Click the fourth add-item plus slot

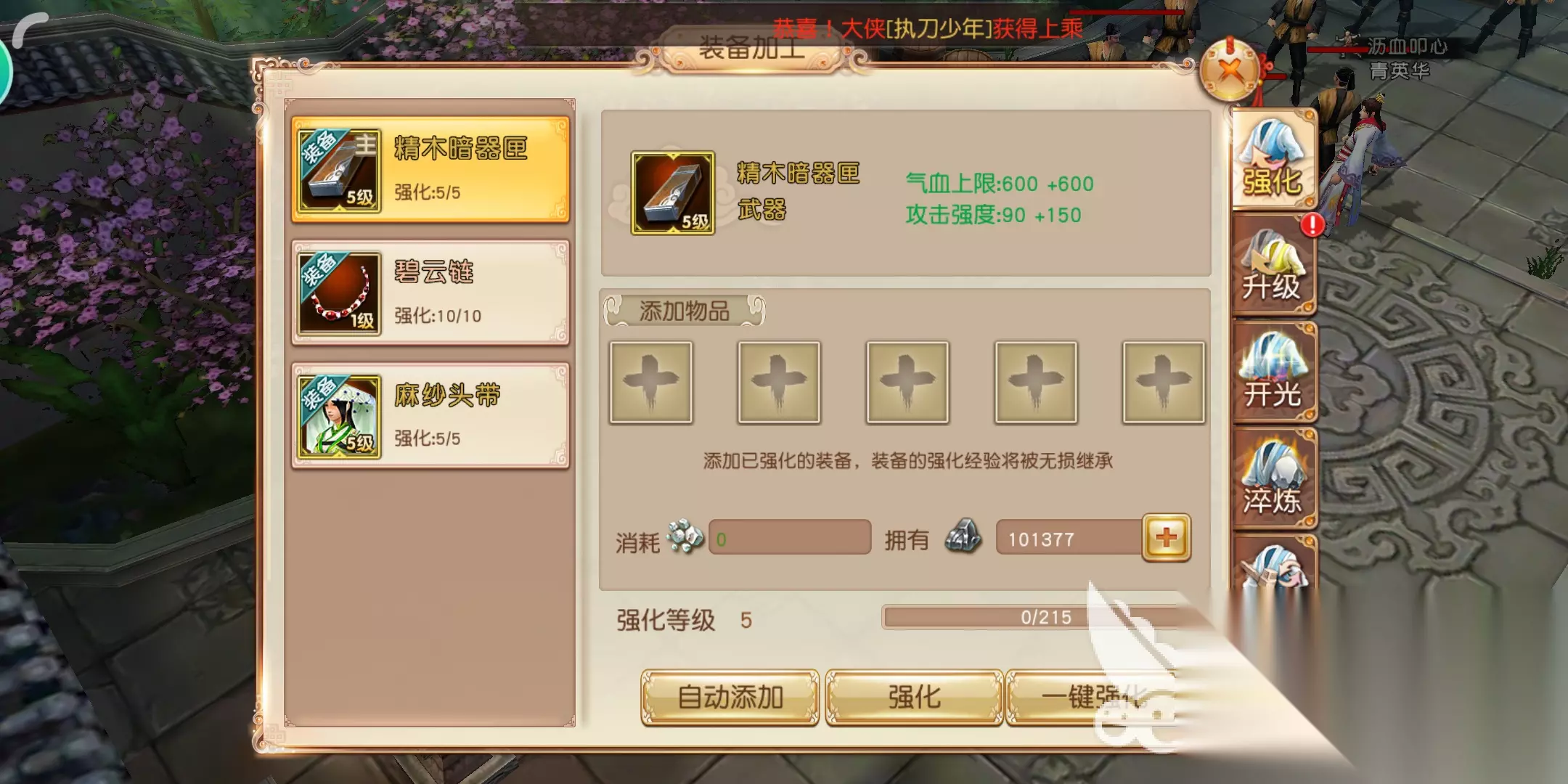pyautogui.click(x=1036, y=382)
